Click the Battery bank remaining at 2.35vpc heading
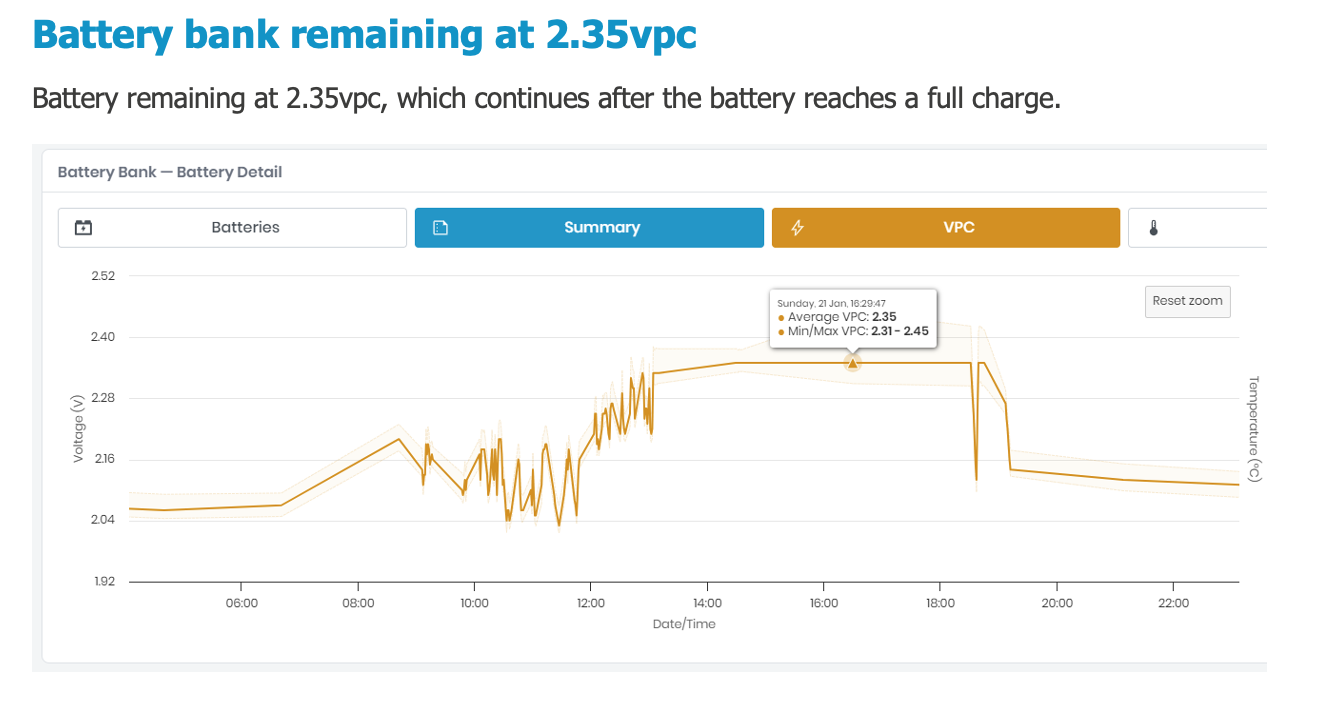The height and width of the screenshot is (712, 1324). [364, 35]
